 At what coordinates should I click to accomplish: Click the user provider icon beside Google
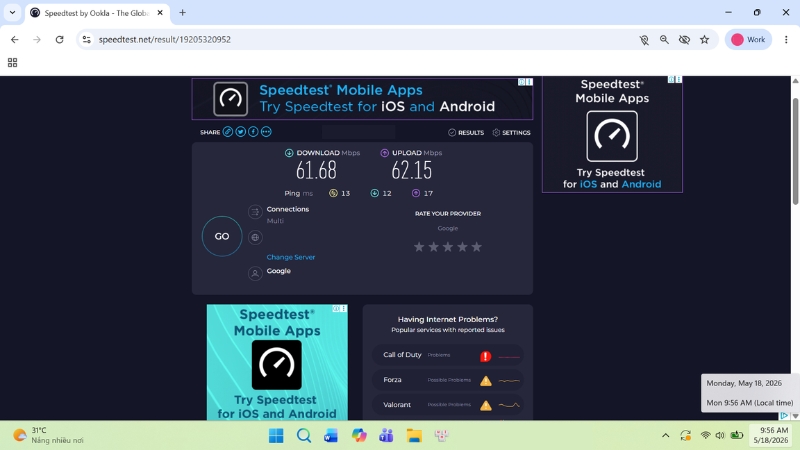pos(255,273)
